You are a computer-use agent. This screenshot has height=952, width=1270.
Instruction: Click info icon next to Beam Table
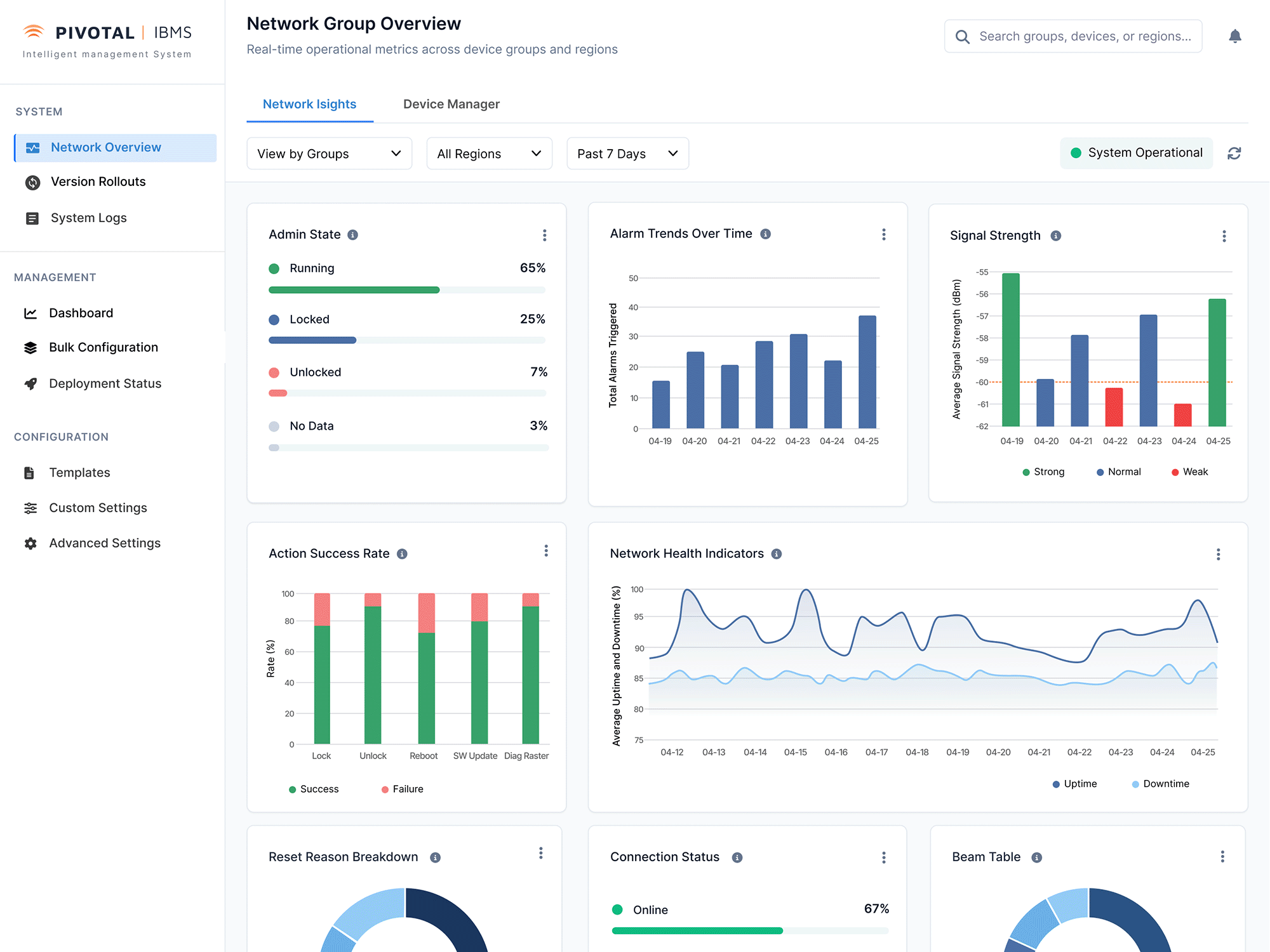[1036, 857]
